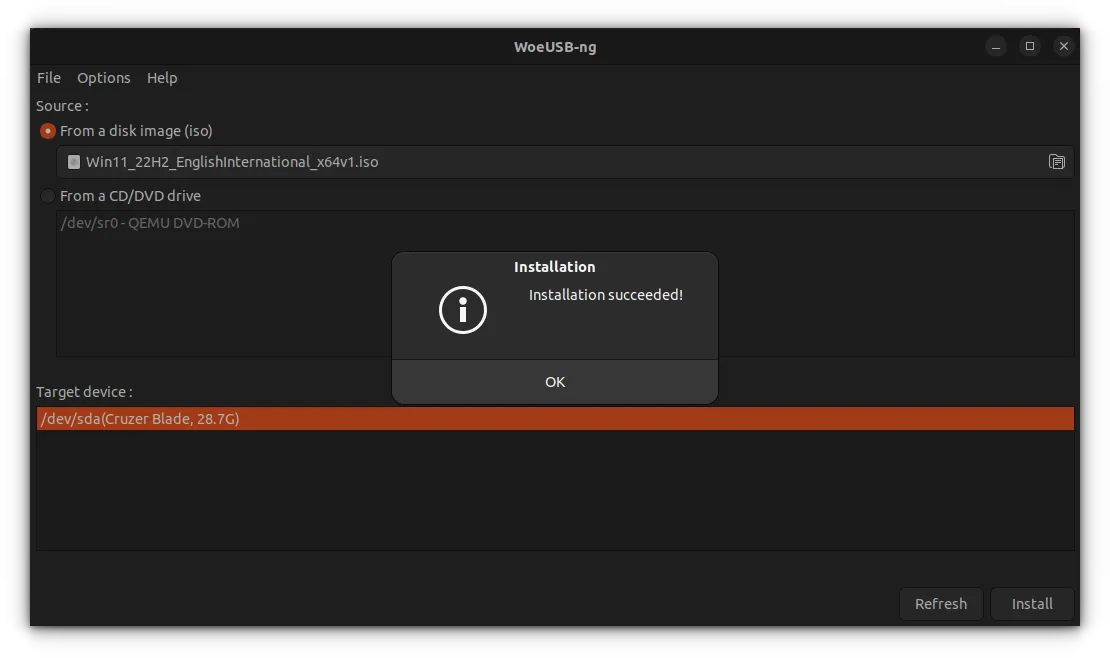1110x658 pixels.
Task: Refresh the target device list
Action: coord(940,603)
